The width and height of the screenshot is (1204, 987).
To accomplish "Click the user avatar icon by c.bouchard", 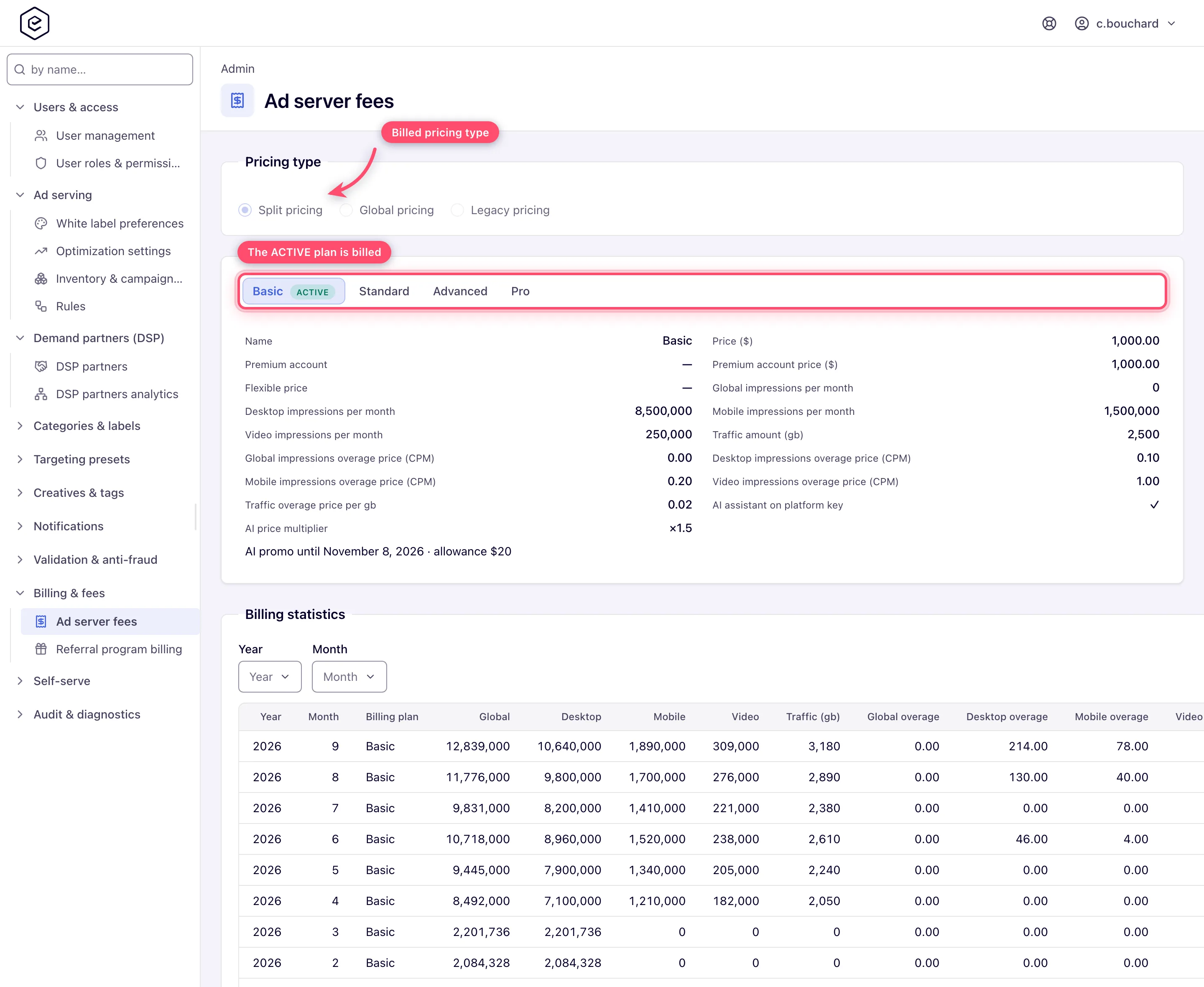I will pos(1082,23).
